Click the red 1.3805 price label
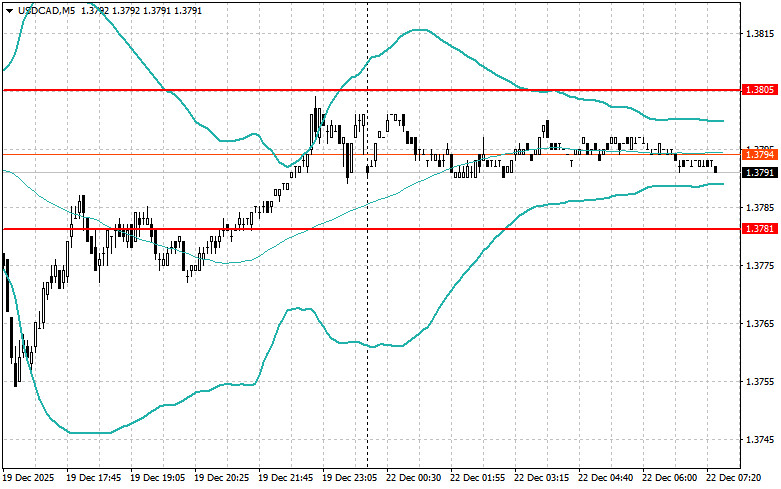The height and width of the screenshot is (489, 781). (760, 90)
